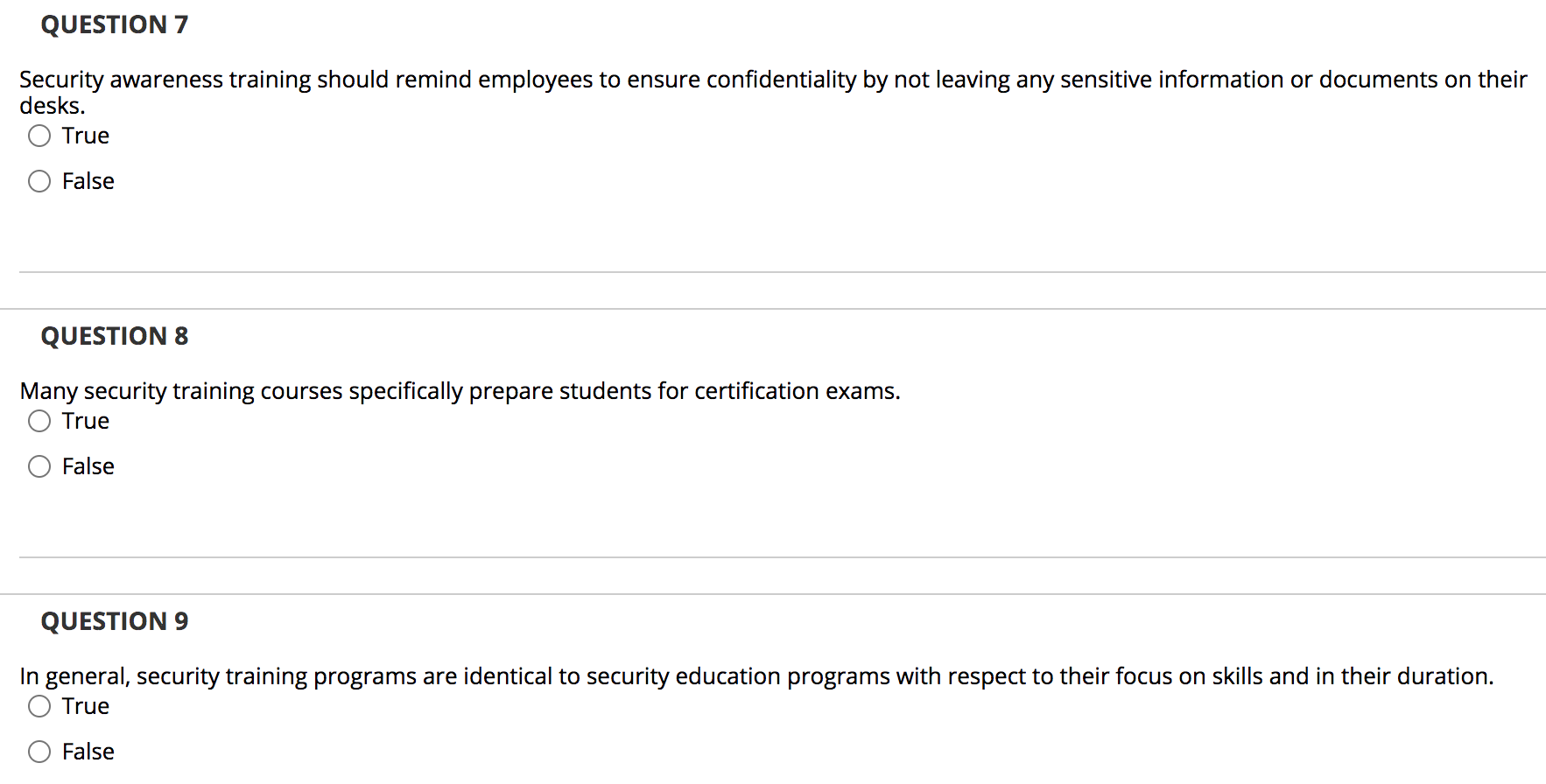Click the word 'desks.' in Question 7
This screenshot has height=784, width=1546.
click(53, 106)
